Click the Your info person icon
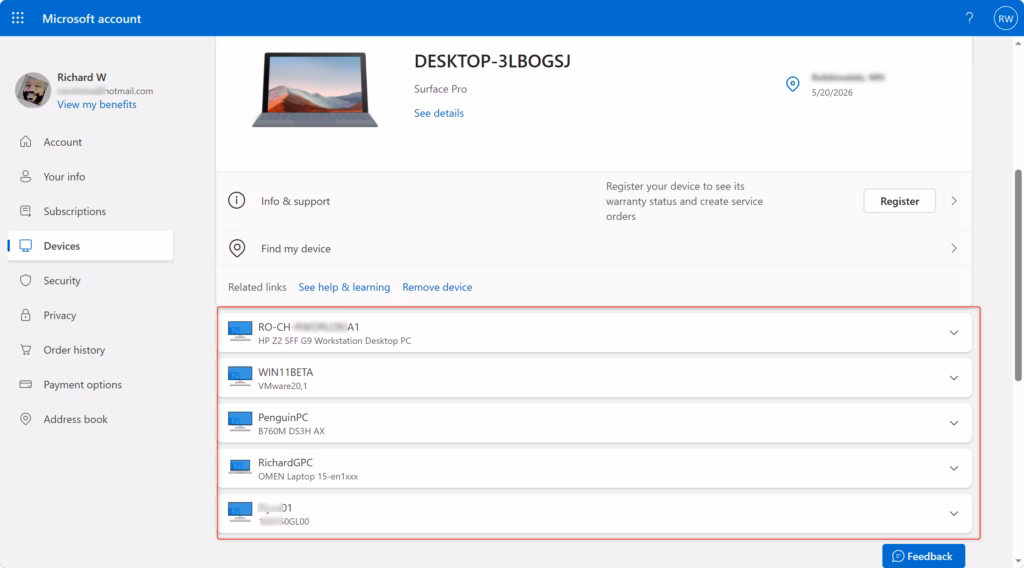 click(x=25, y=176)
